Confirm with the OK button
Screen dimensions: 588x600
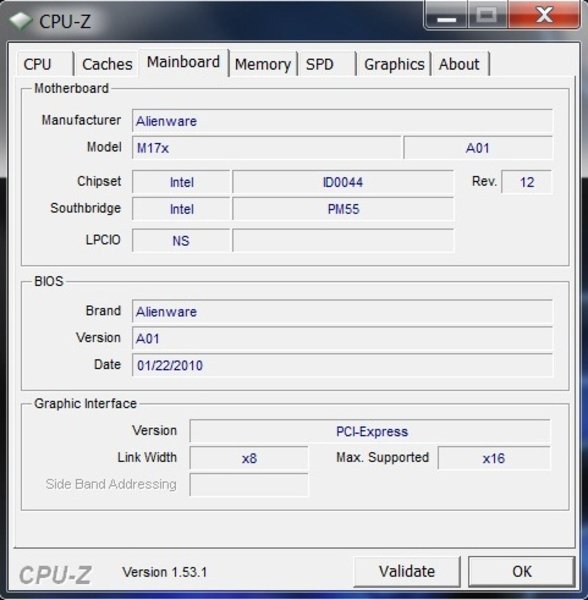[x=522, y=571]
